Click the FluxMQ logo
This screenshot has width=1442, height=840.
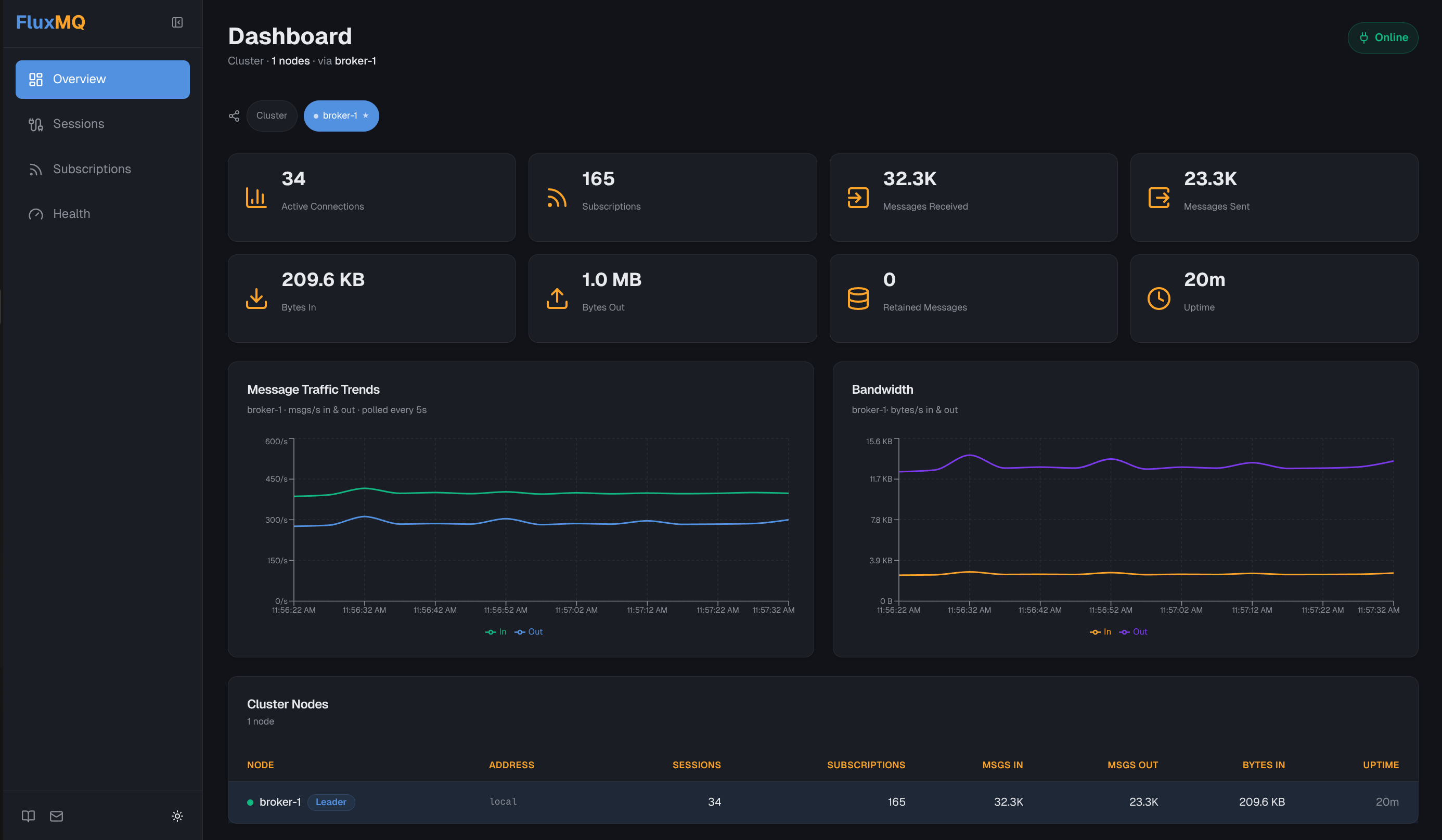pos(50,22)
